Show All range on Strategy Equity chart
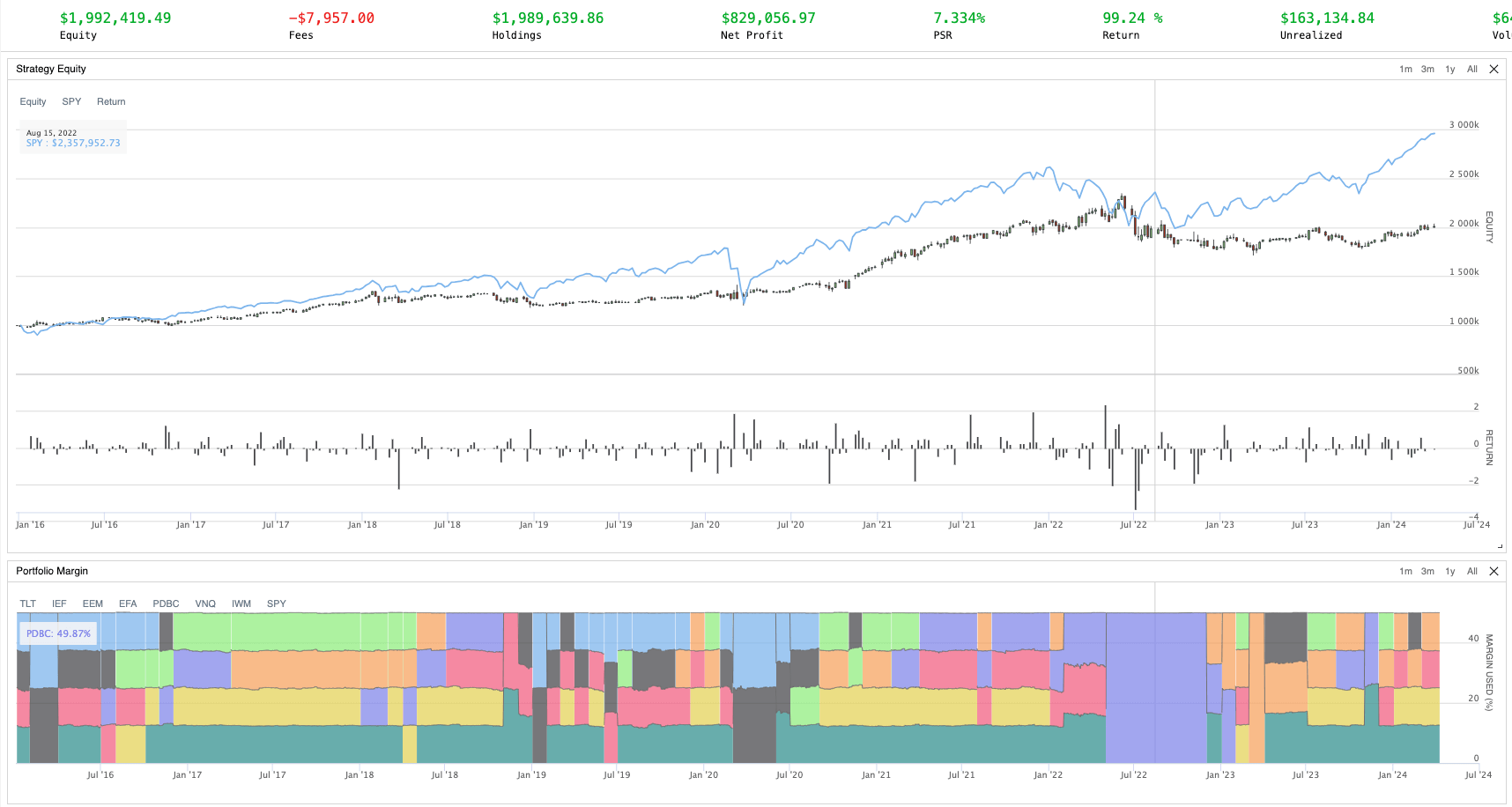Screen dimensions: 1512x807 point(1471,70)
